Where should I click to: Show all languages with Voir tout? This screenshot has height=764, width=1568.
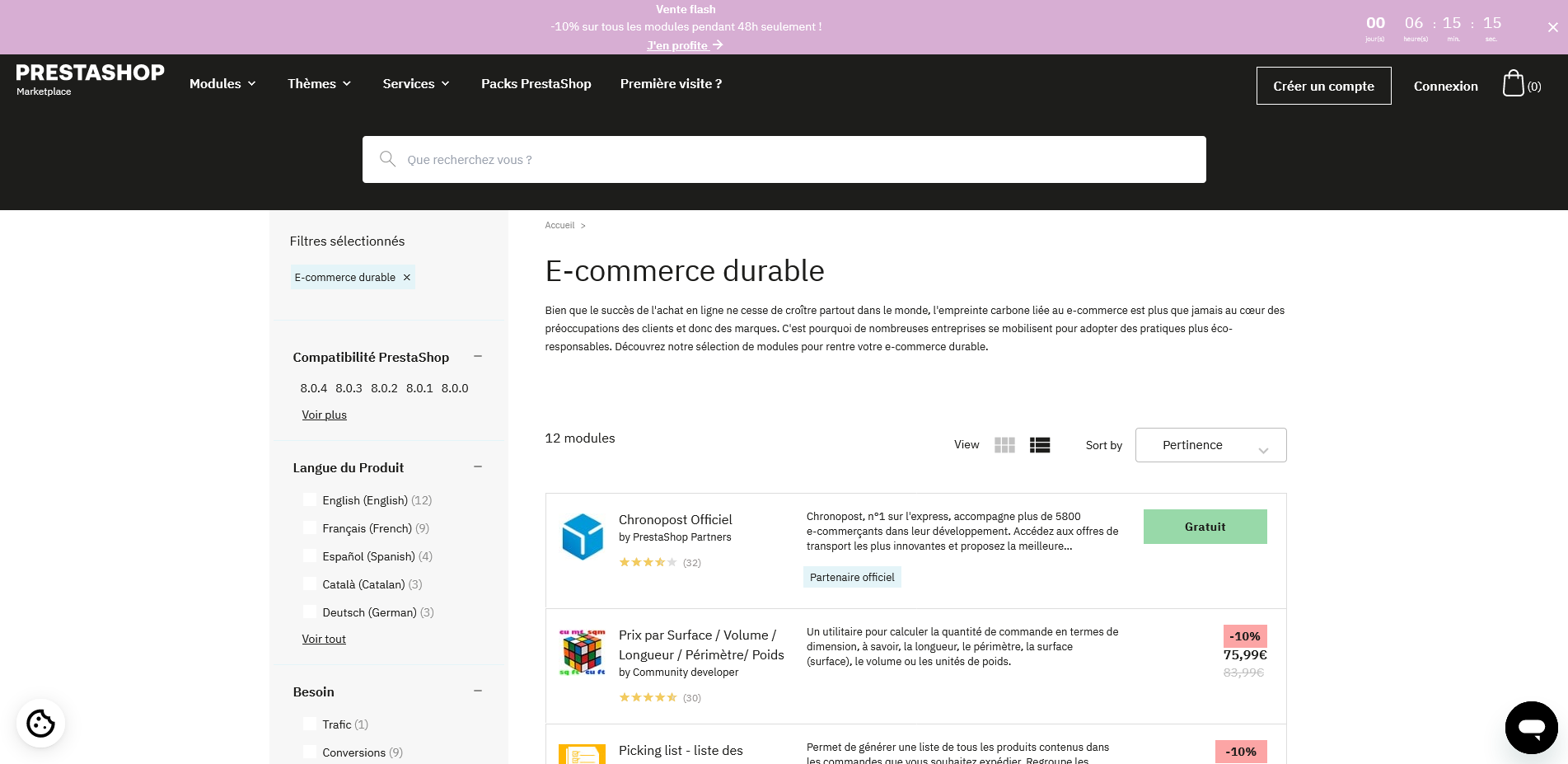coord(324,639)
